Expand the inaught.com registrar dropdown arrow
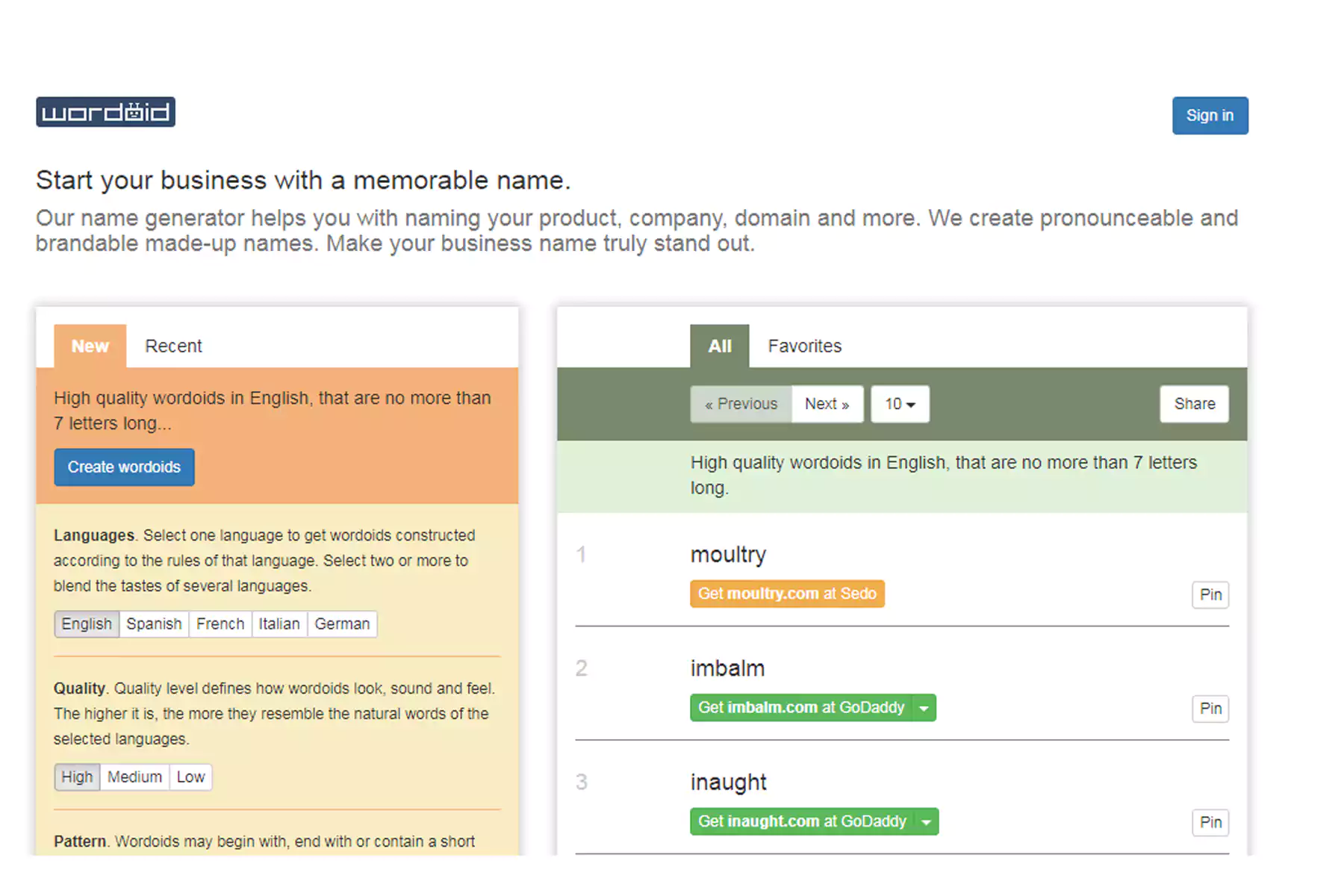Viewport: 1344px width, 896px height. [x=927, y=822]
